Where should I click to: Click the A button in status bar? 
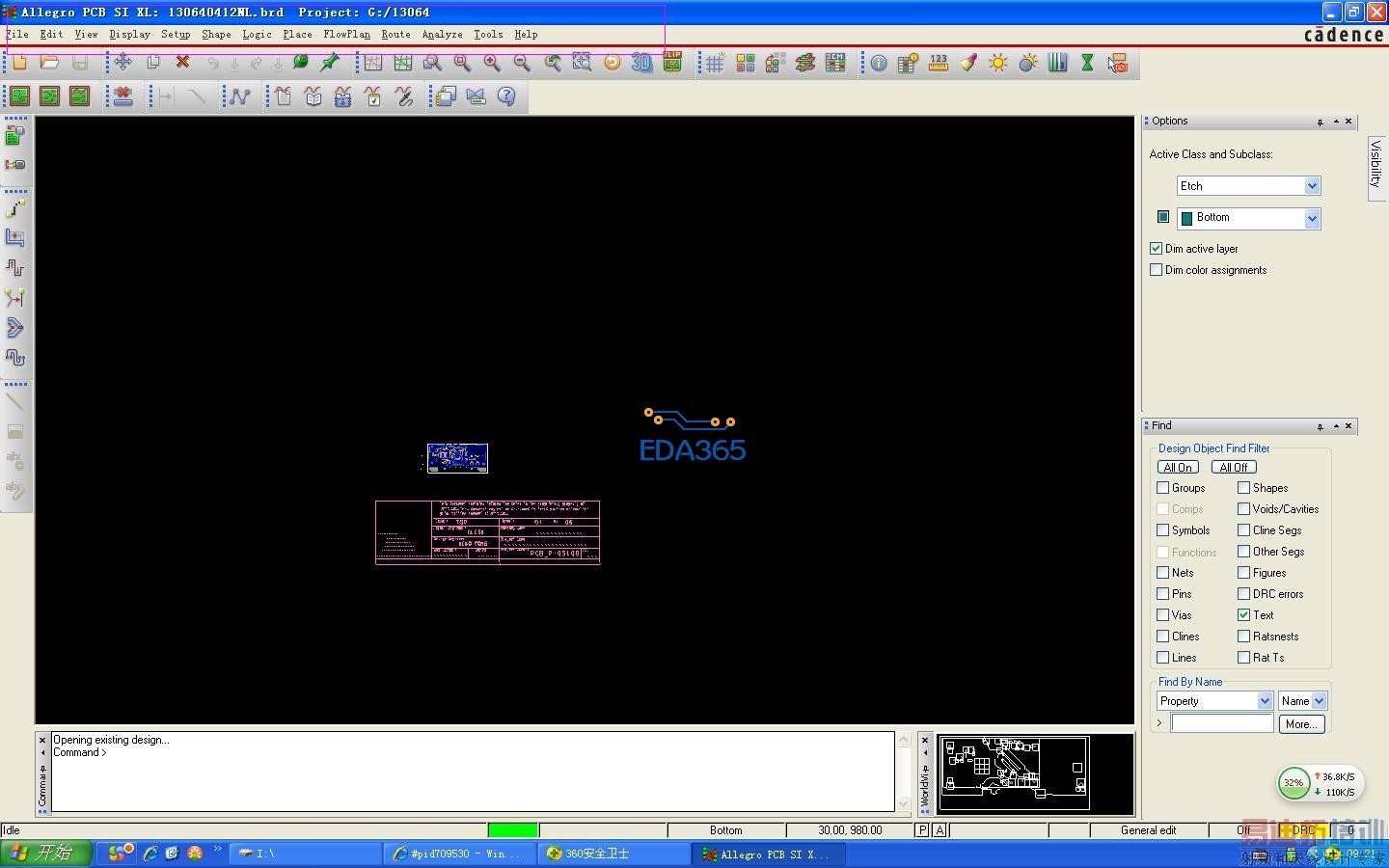pos(940,830)
